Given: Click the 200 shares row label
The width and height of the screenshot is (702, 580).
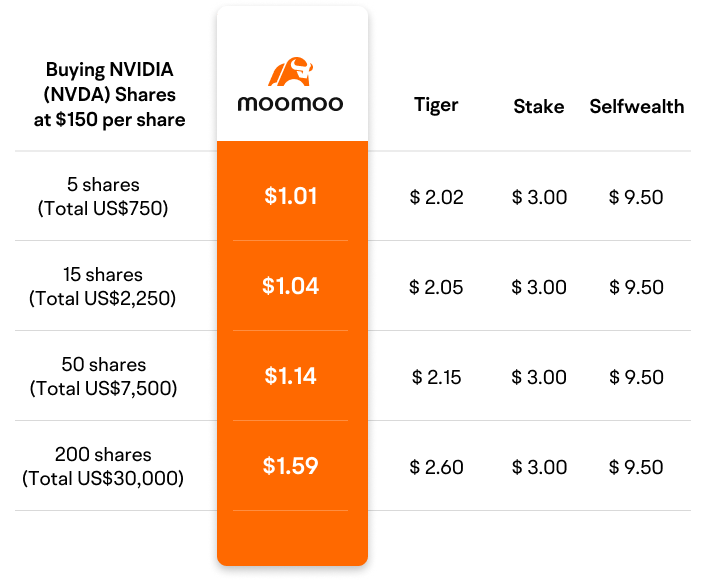Looking at the screenshot, I should tap(103, 466).
